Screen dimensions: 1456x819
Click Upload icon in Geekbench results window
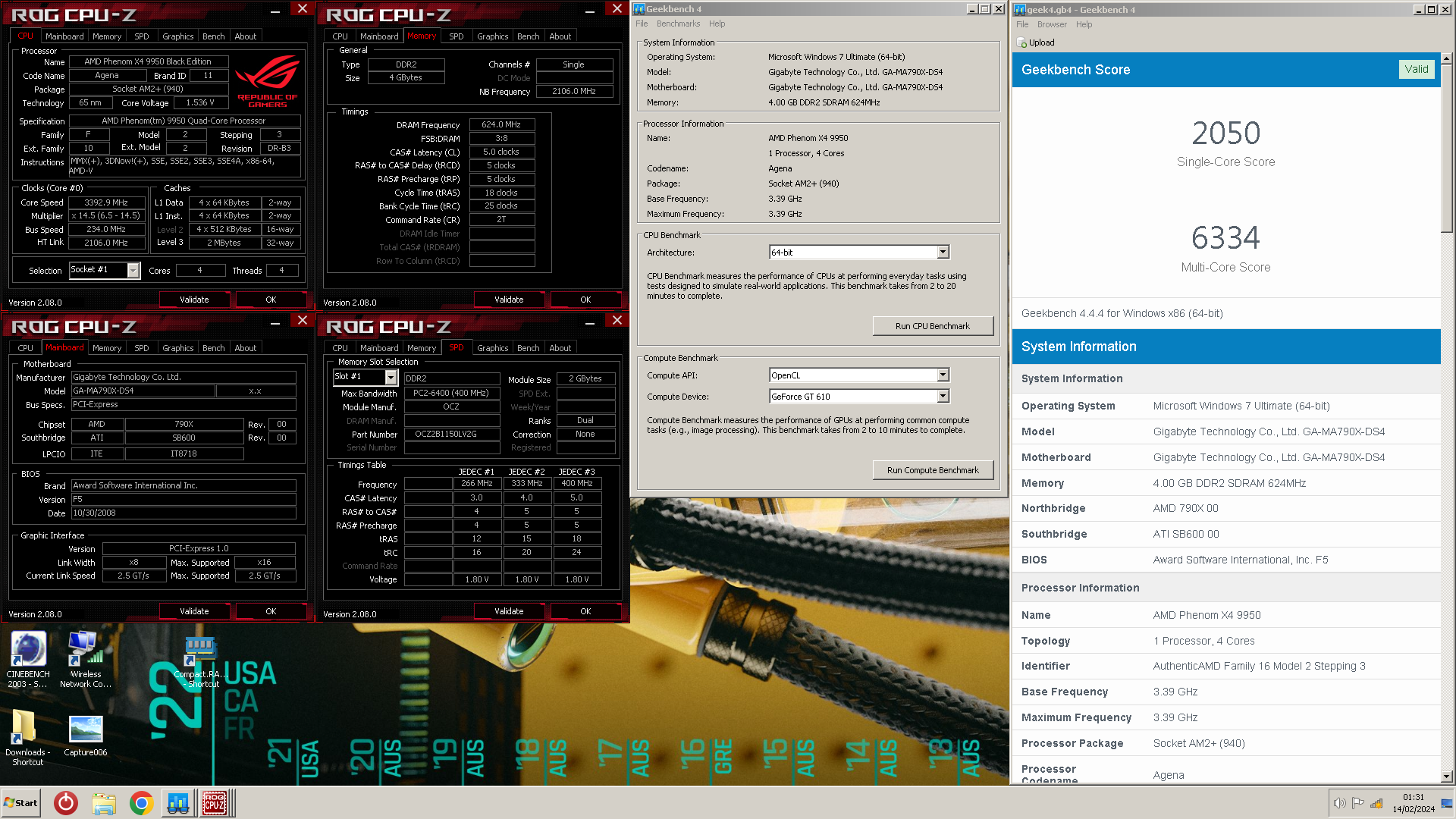(x=1021, y=42)
